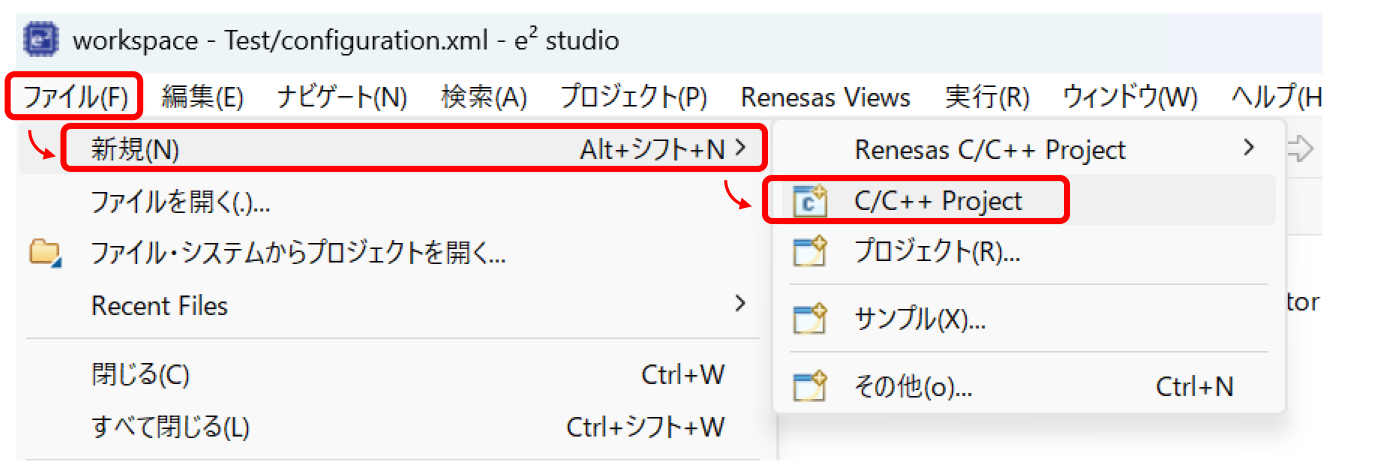Choose プロジェクト(R)... from submenu
Viewport: 1390px width, 475px height.
pyautogui.click(x=1029, y=252)
